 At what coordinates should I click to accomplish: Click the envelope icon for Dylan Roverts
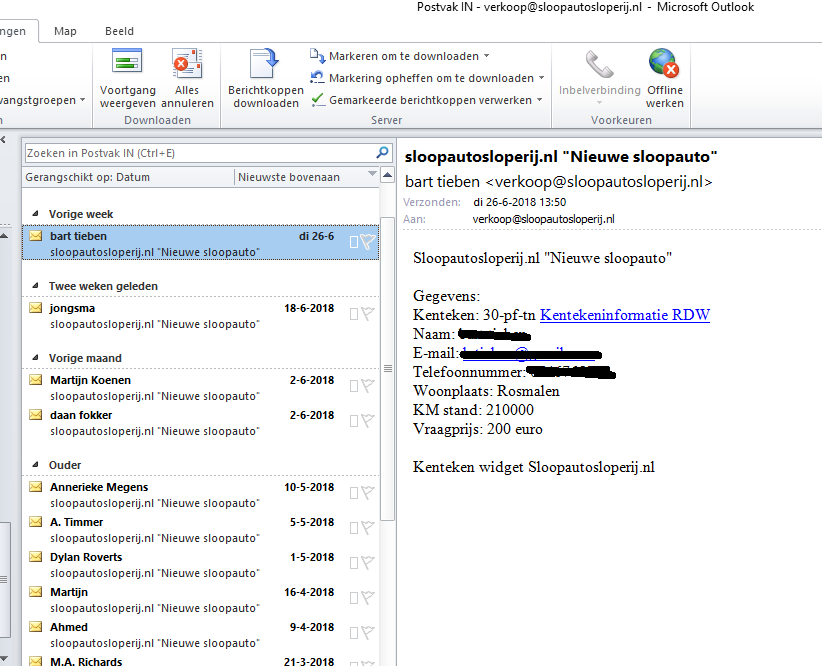[36, 557]
